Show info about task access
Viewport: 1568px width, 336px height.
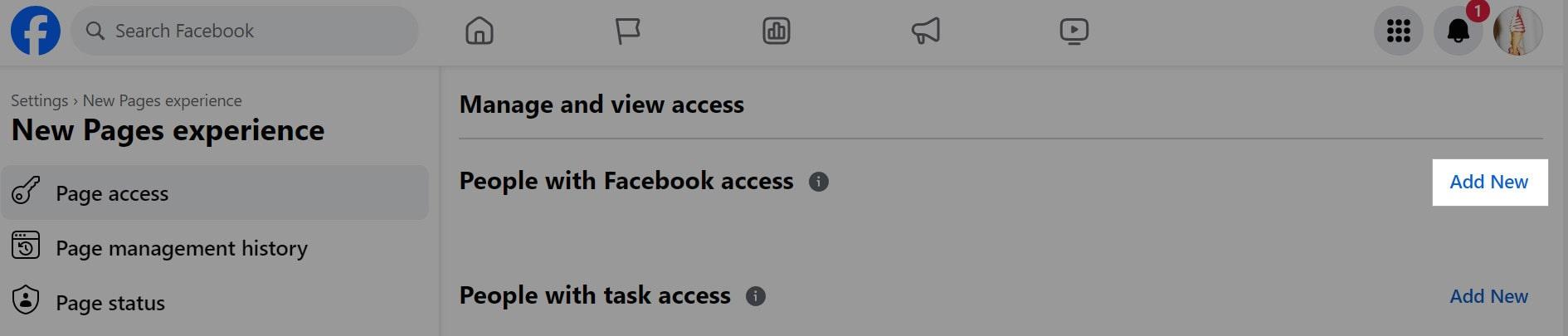755,296
